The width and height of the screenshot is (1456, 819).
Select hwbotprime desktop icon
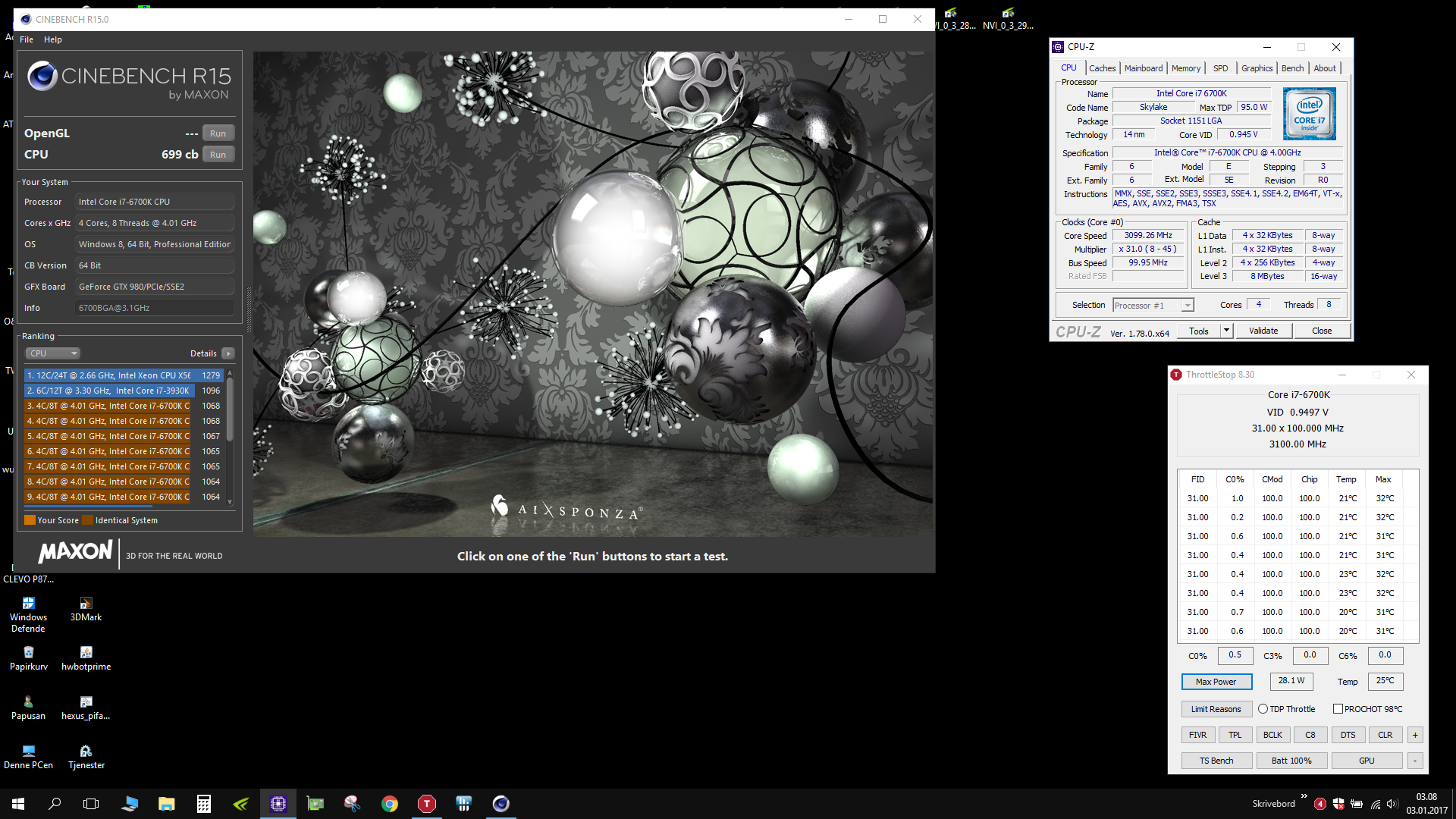coord(86,658)
